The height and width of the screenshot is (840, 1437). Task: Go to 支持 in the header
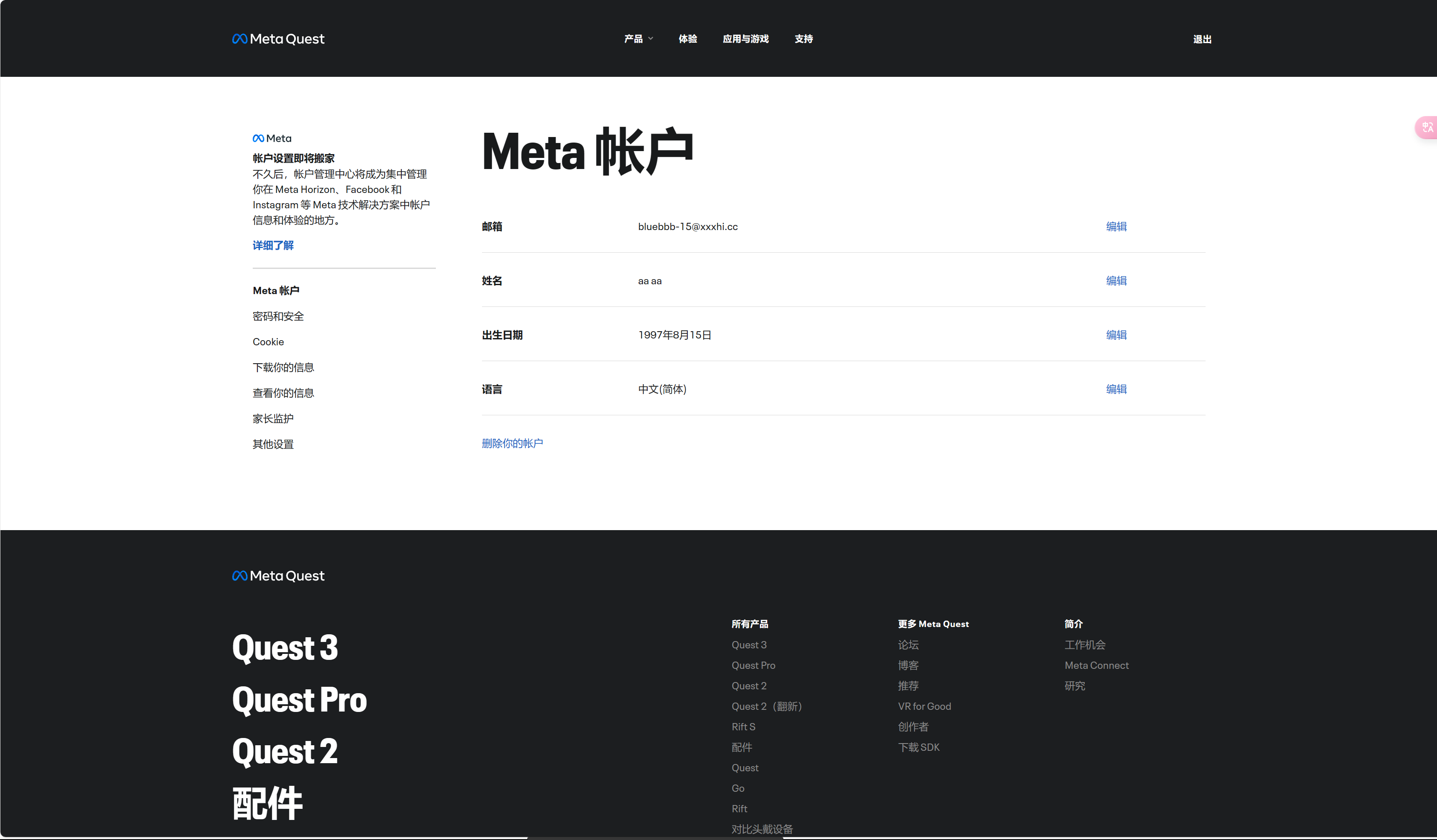click(x=803, y=39)
